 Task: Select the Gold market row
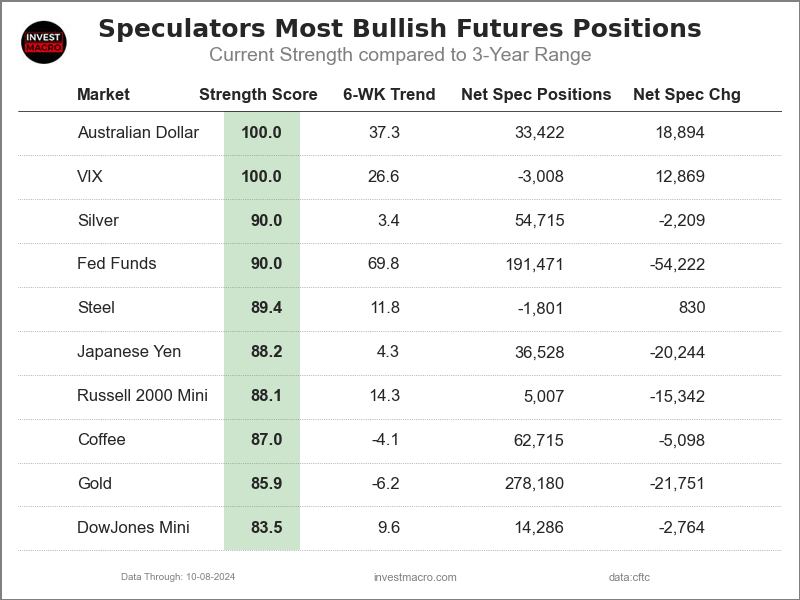[94, 484]
